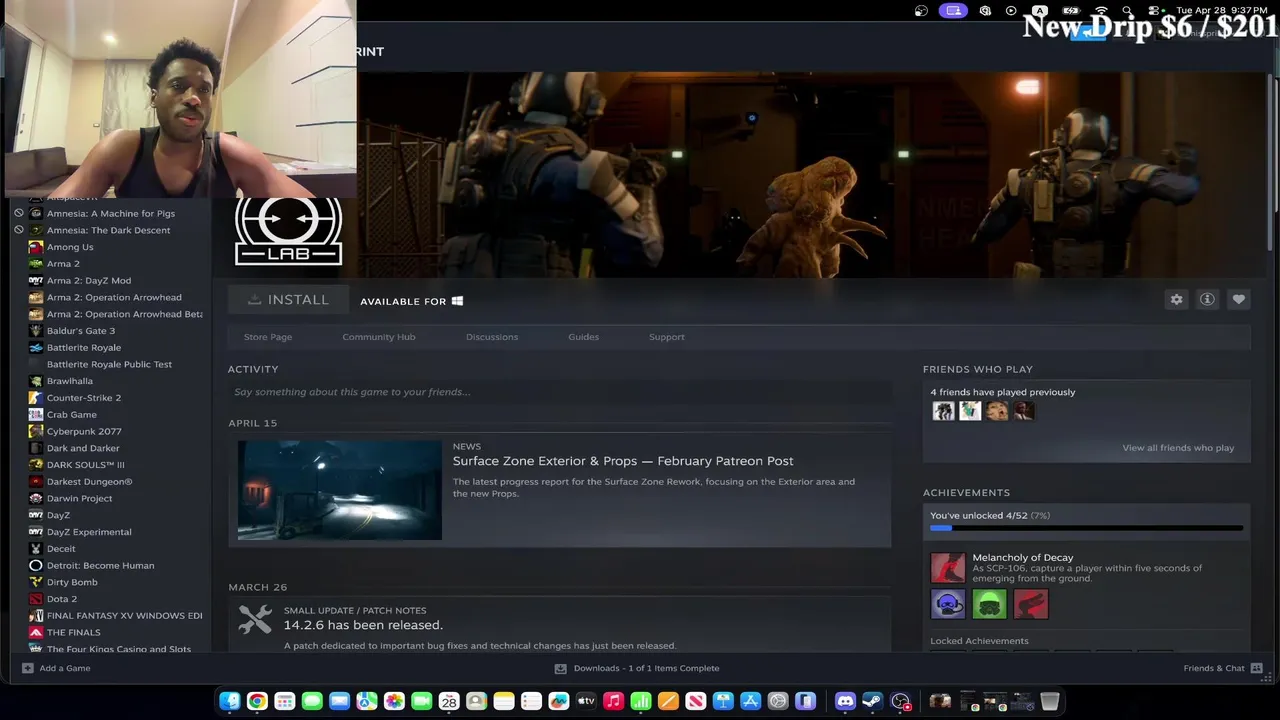This screenshot has height=720, width=1280.
Task: Select the green helmet achievement icon
Action: pos(989,604)
